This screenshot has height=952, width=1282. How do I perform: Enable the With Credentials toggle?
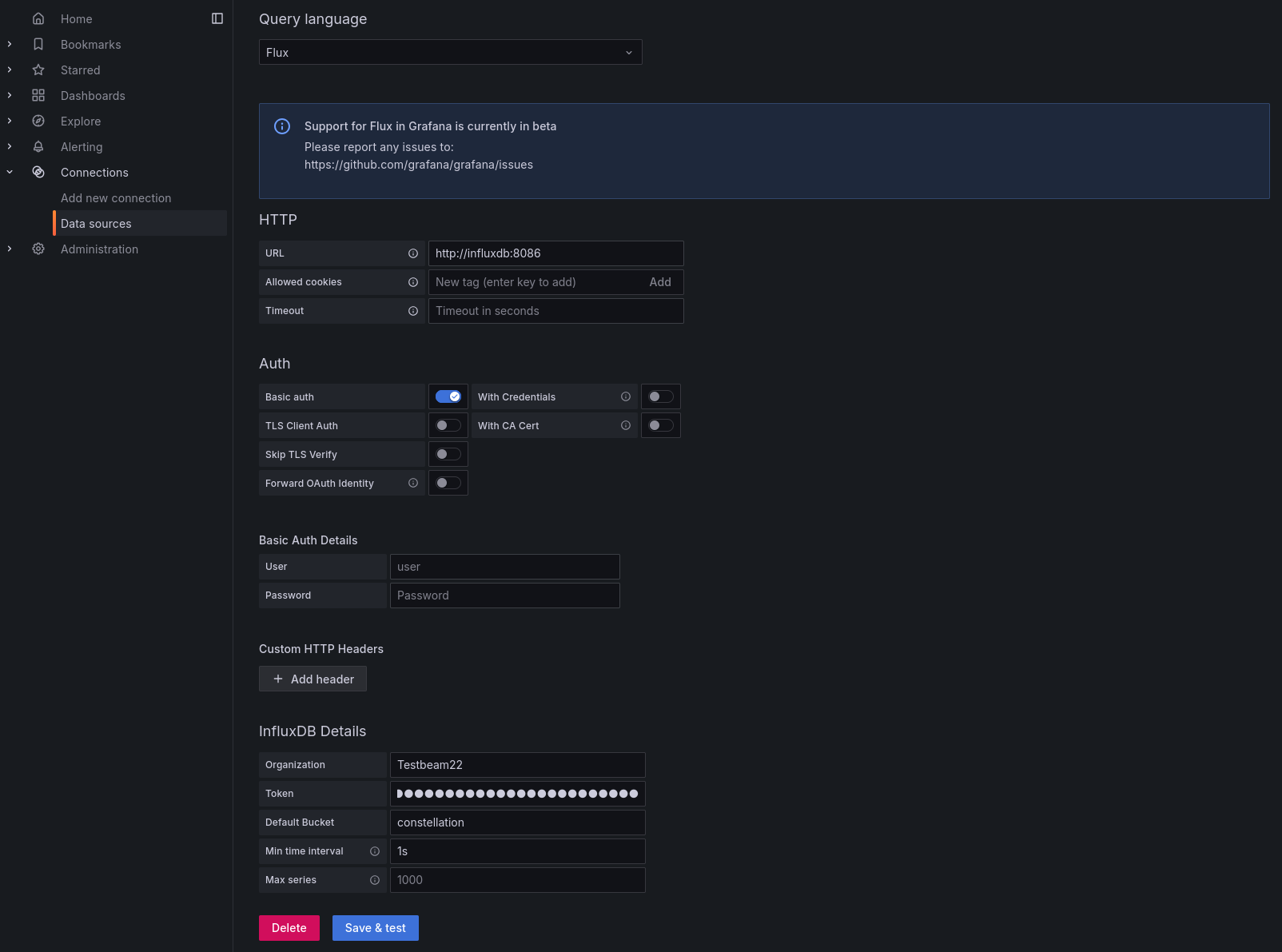[661, 396]
